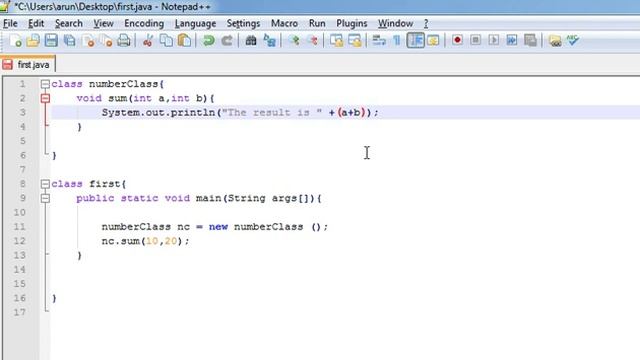The width and height of the screenshot is (640, 360).
Task: Print the document using the printer icon
Action: click(124, 40)
